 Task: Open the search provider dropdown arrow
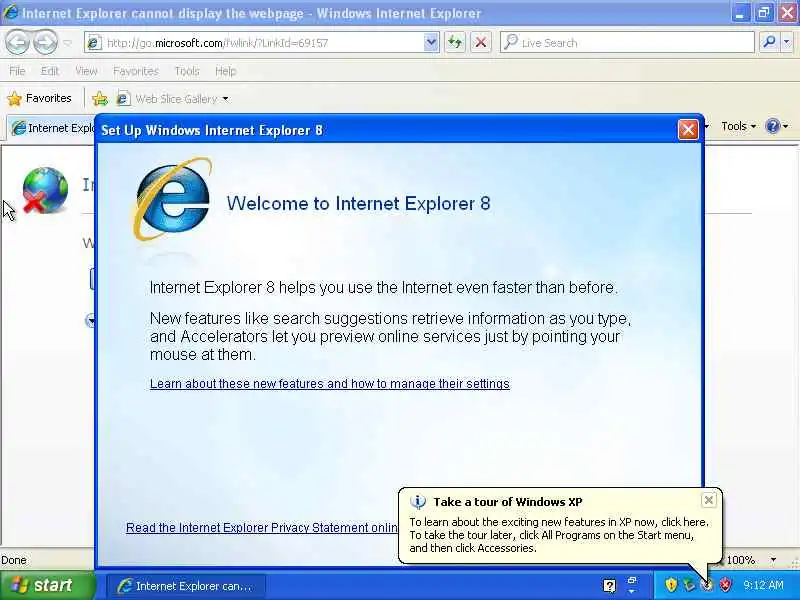(787, 42)
